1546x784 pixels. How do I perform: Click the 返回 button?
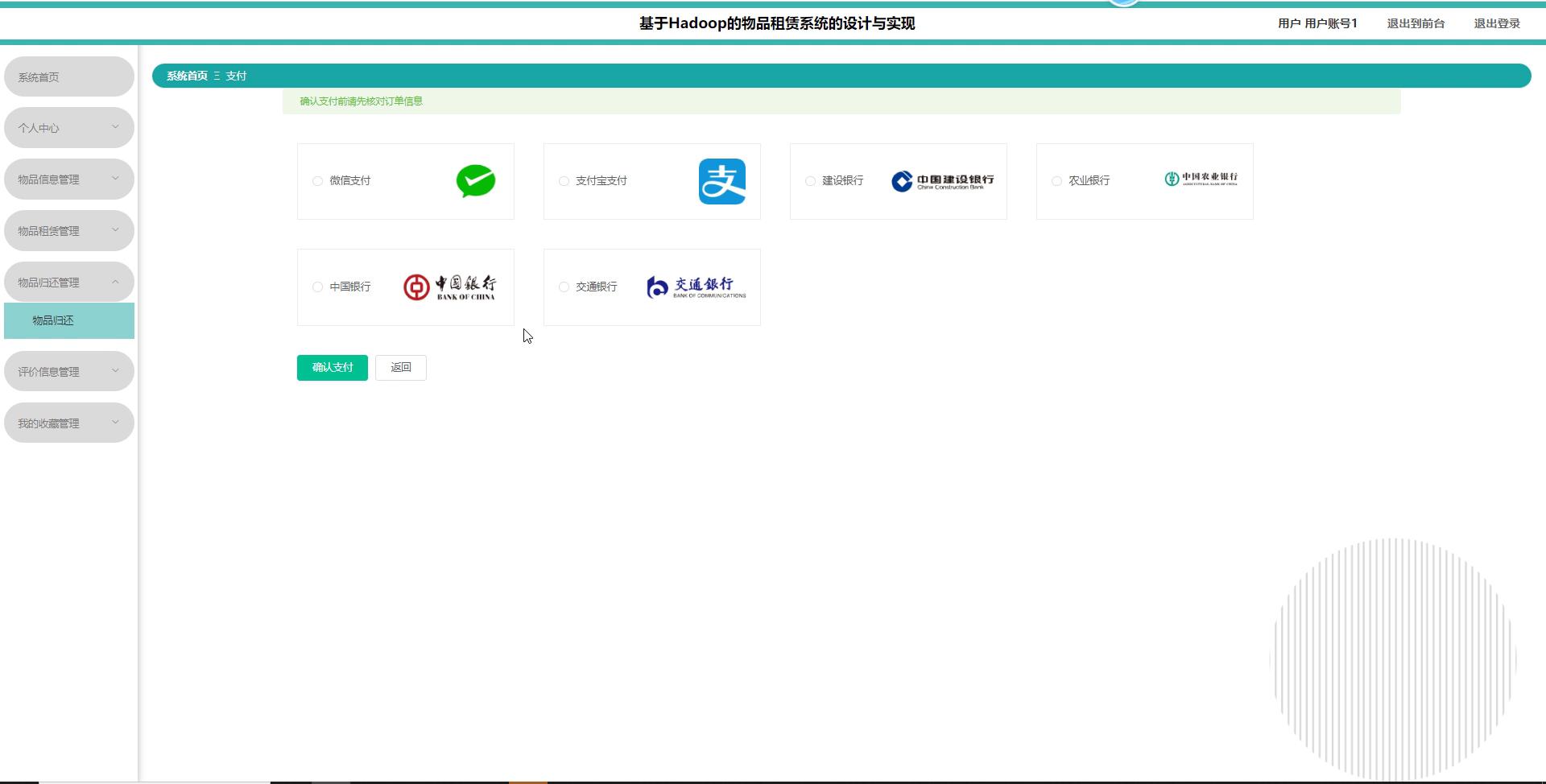401,368
